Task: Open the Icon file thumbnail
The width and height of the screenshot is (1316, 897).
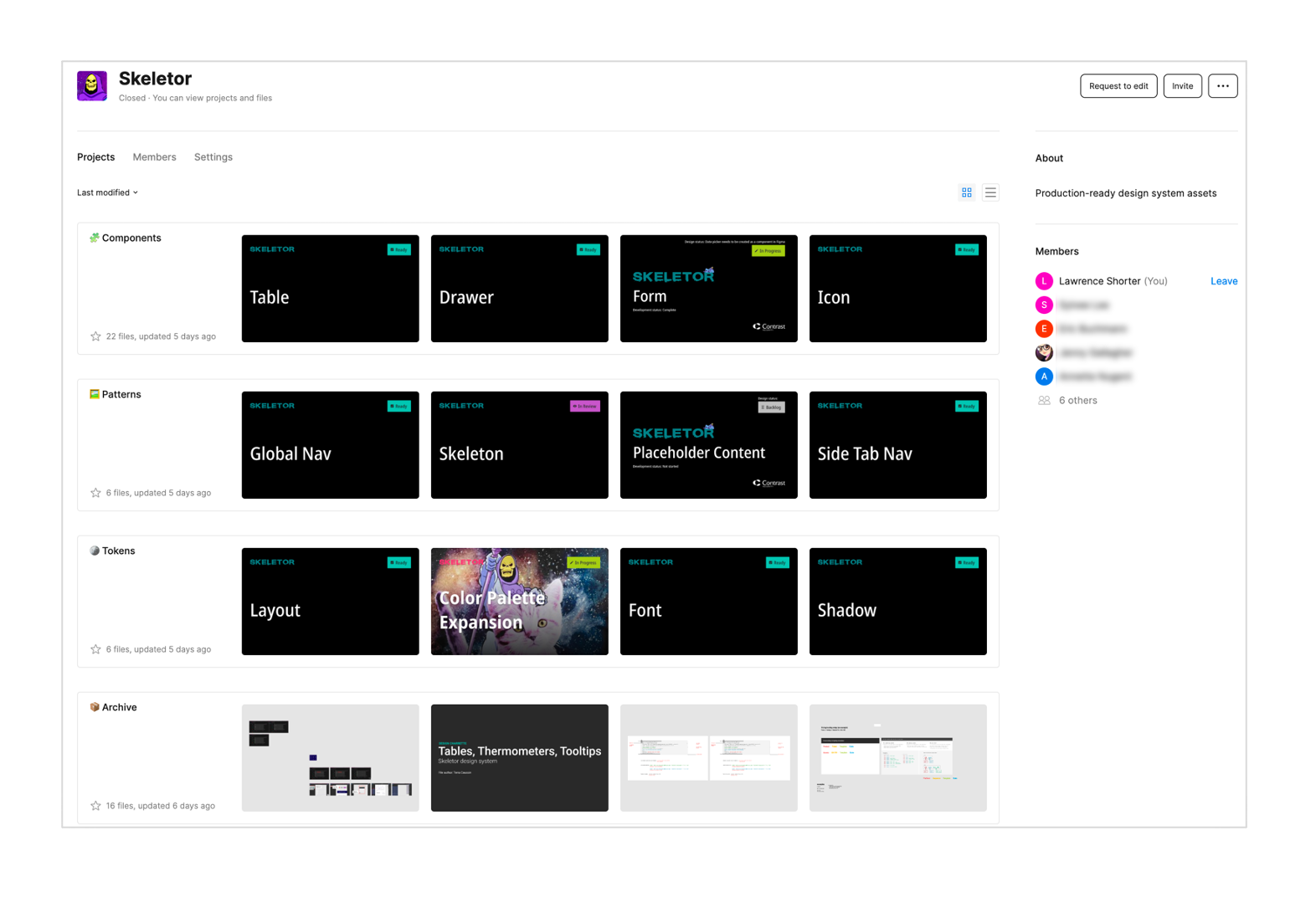Action: [897, 289]
